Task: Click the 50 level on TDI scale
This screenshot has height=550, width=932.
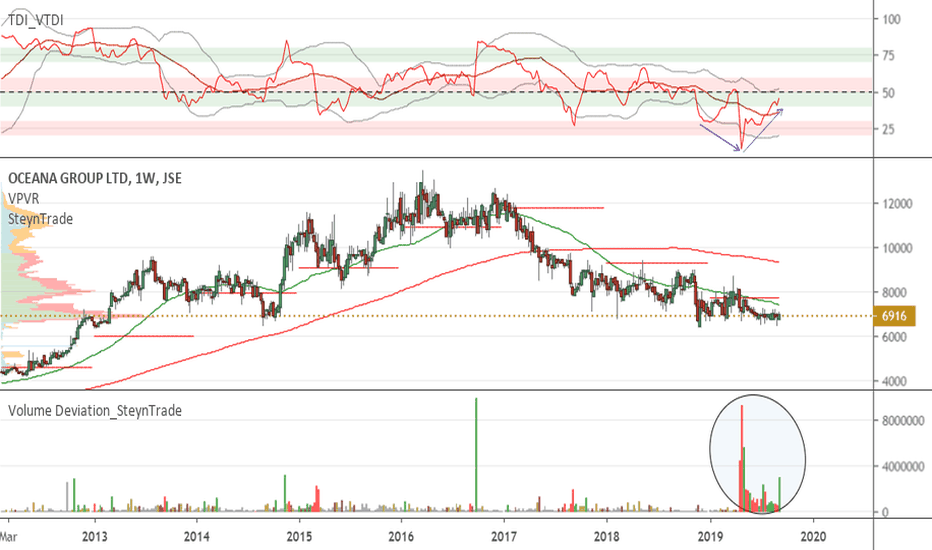Action: point(888,93)
